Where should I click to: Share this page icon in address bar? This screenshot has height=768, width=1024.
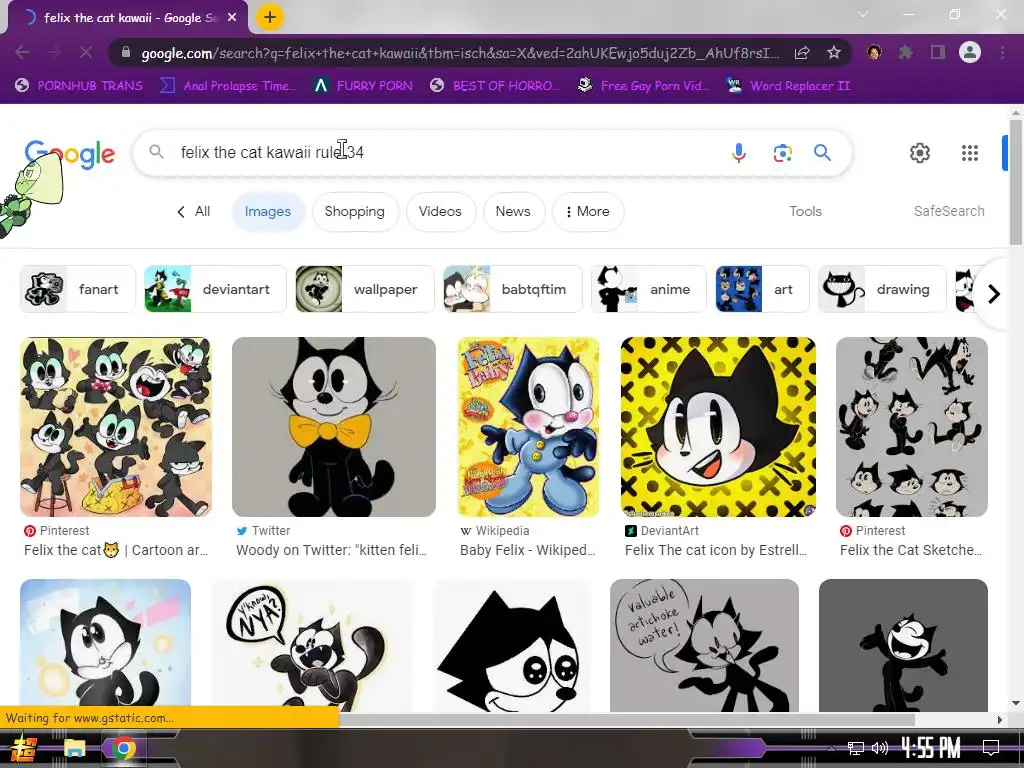(x=802, y=52)
